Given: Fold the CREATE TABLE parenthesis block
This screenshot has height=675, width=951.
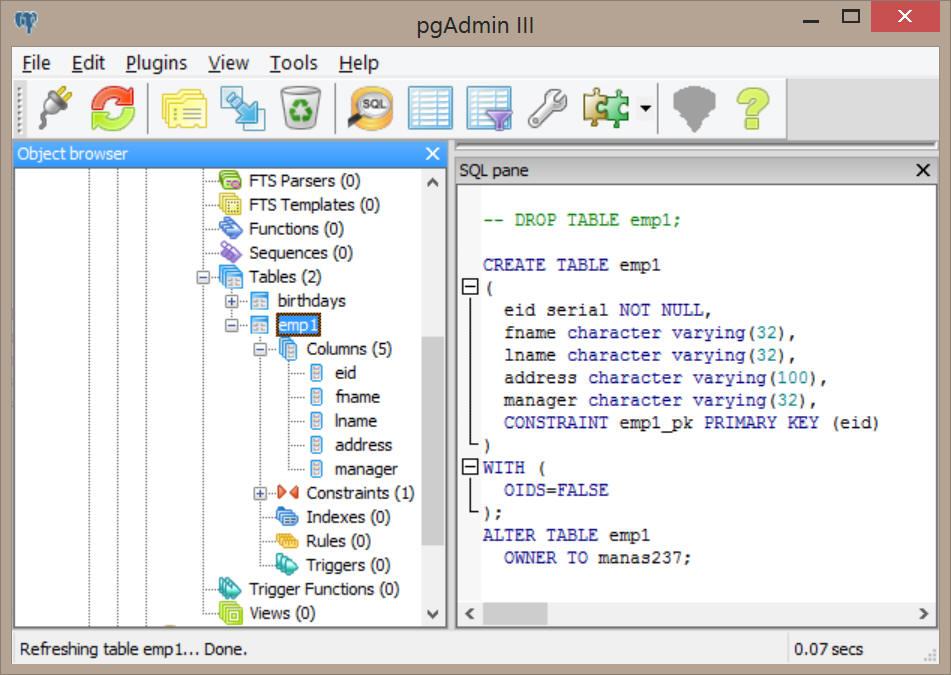Looking at the screenshot, I should [470, 287].
